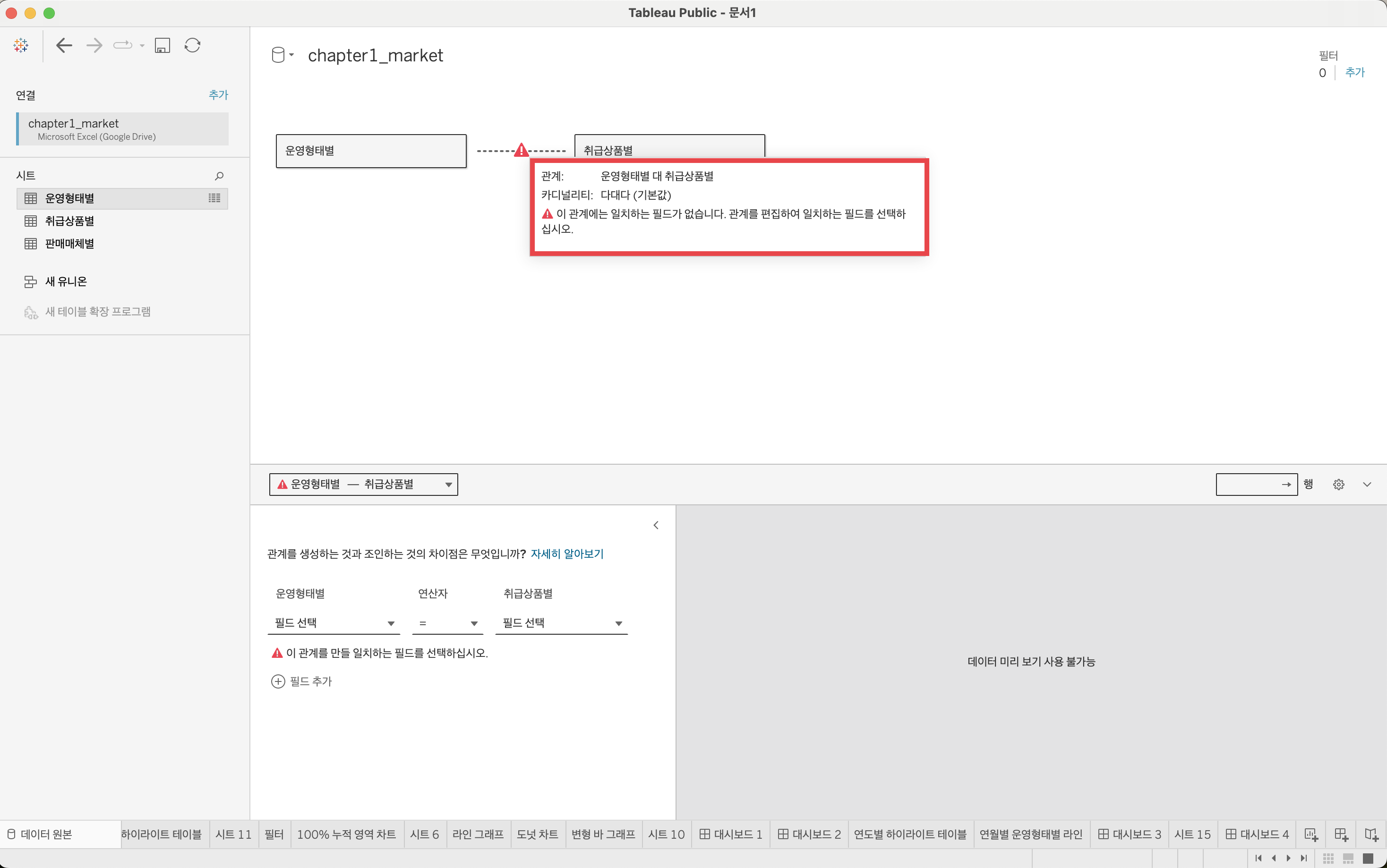This screenshot has height=868, width=1387.
Task: Switch to the 도넛 차트 sheet tab
Action: pos(537,834)
